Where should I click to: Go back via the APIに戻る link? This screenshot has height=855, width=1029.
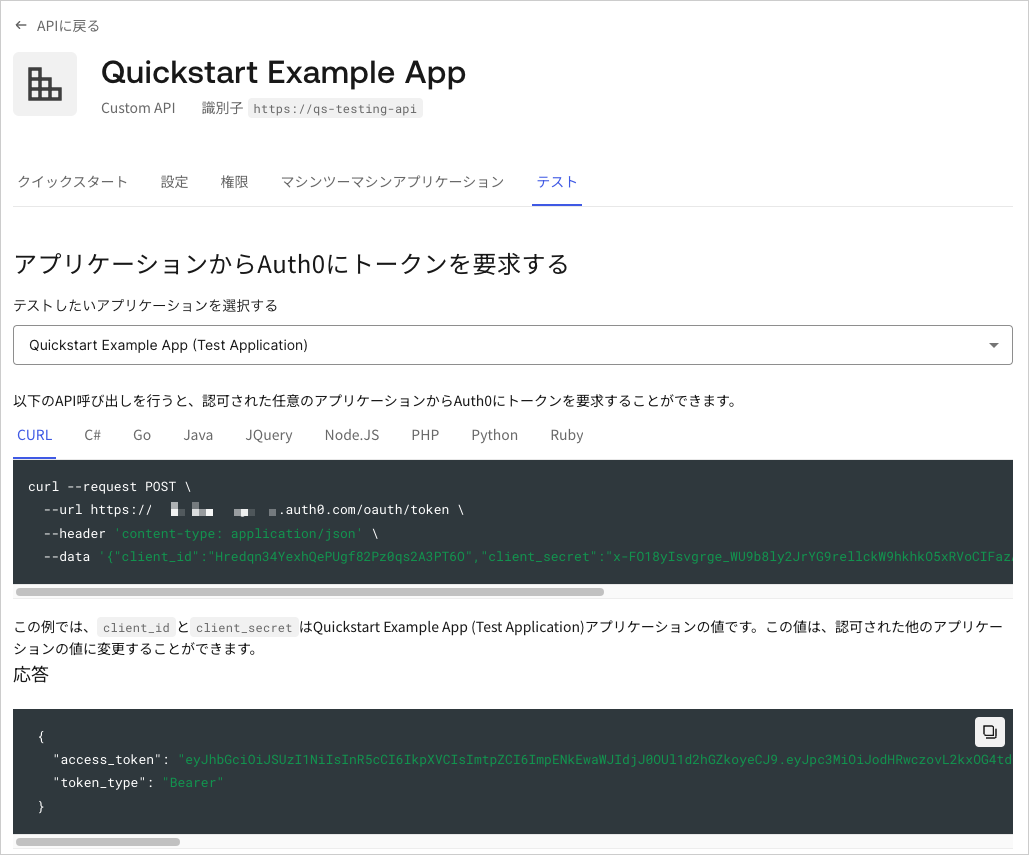point(68,26)
